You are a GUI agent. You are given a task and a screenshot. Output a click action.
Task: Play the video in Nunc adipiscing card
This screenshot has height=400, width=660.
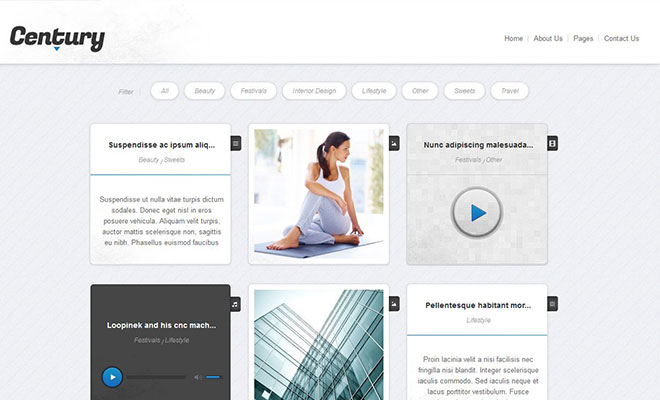[477, 213]
